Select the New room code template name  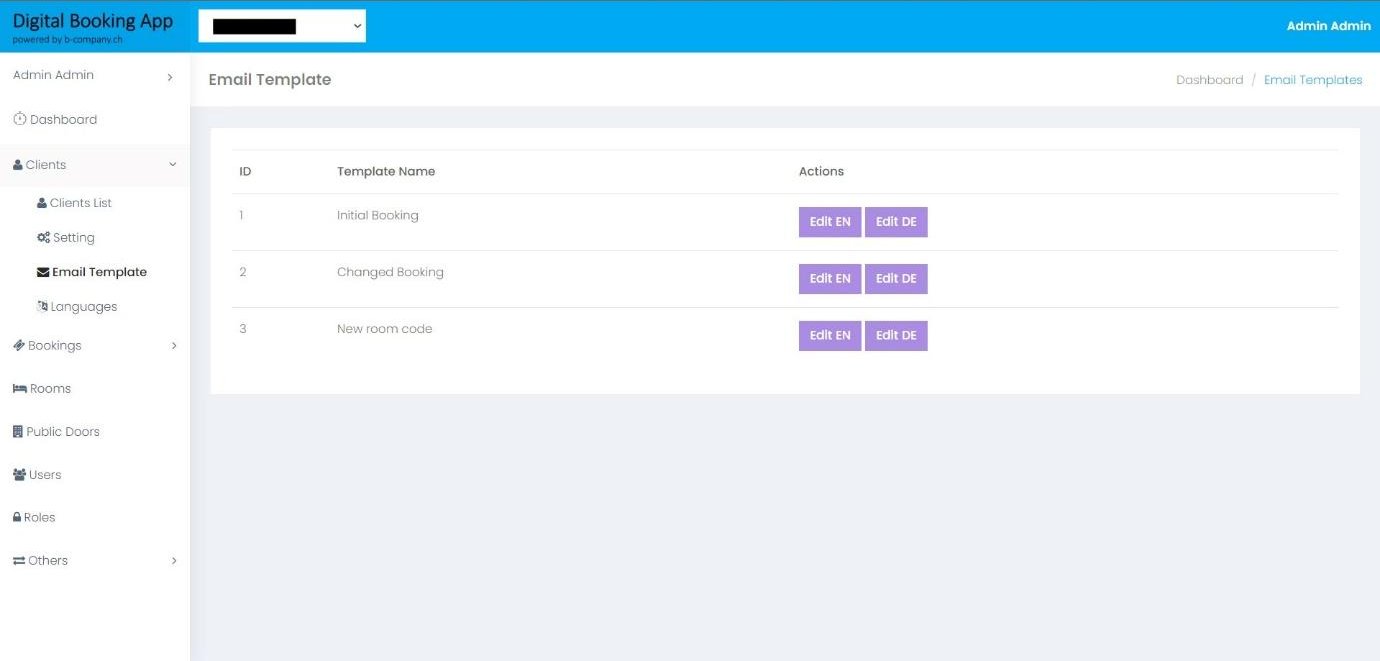(385, 329)
